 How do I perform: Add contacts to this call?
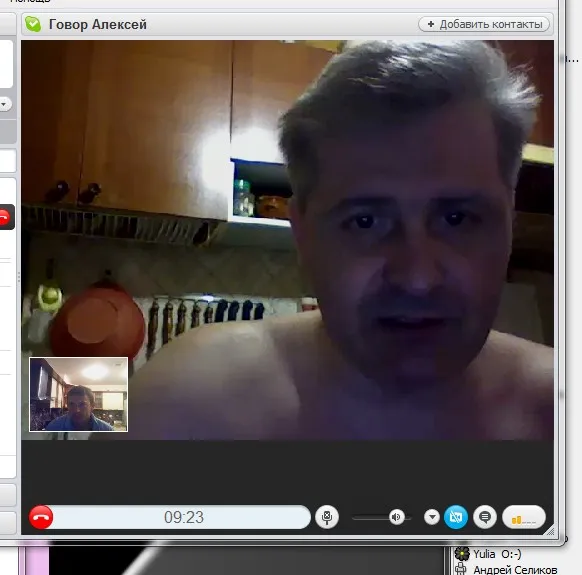[484, 24]
